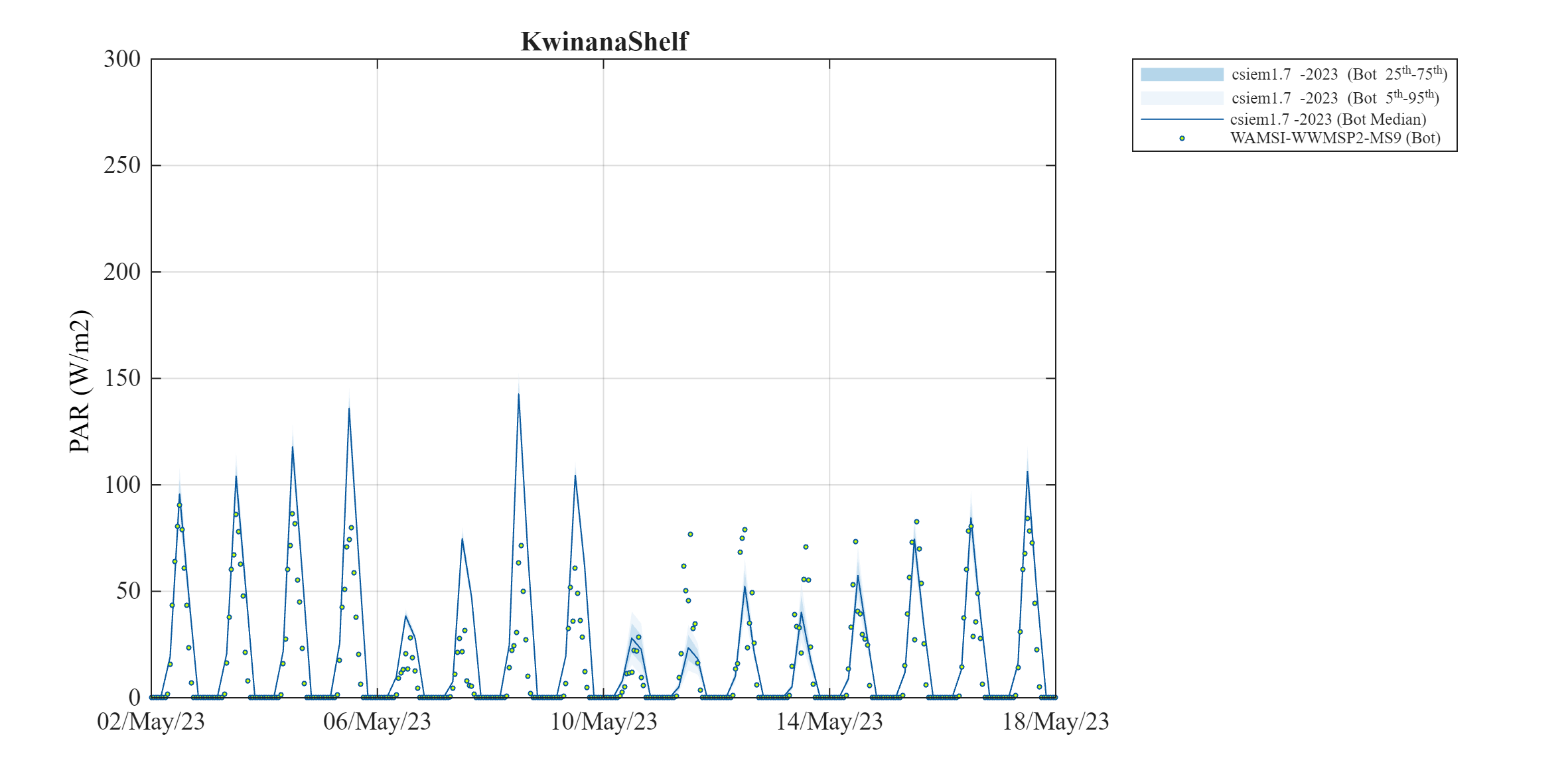
Task: Click the last median peak before 18/May/23
Action: (x=1027, y=472)
